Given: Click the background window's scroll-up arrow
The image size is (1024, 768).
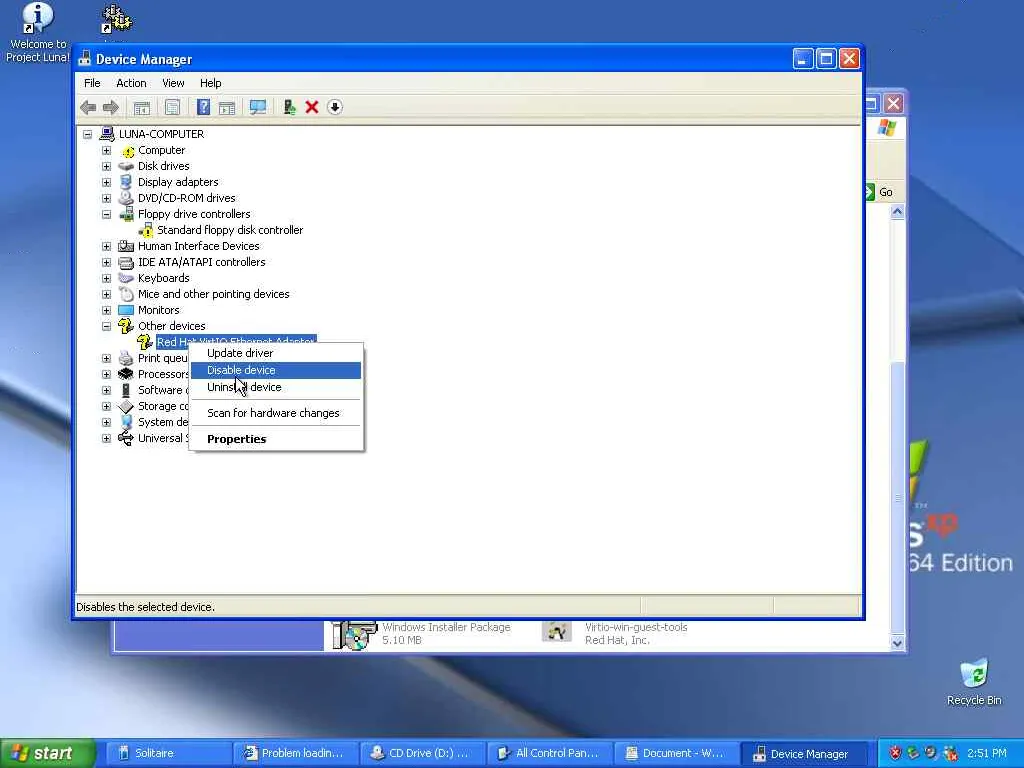Looking at the screenshot, I should point(897,212).
